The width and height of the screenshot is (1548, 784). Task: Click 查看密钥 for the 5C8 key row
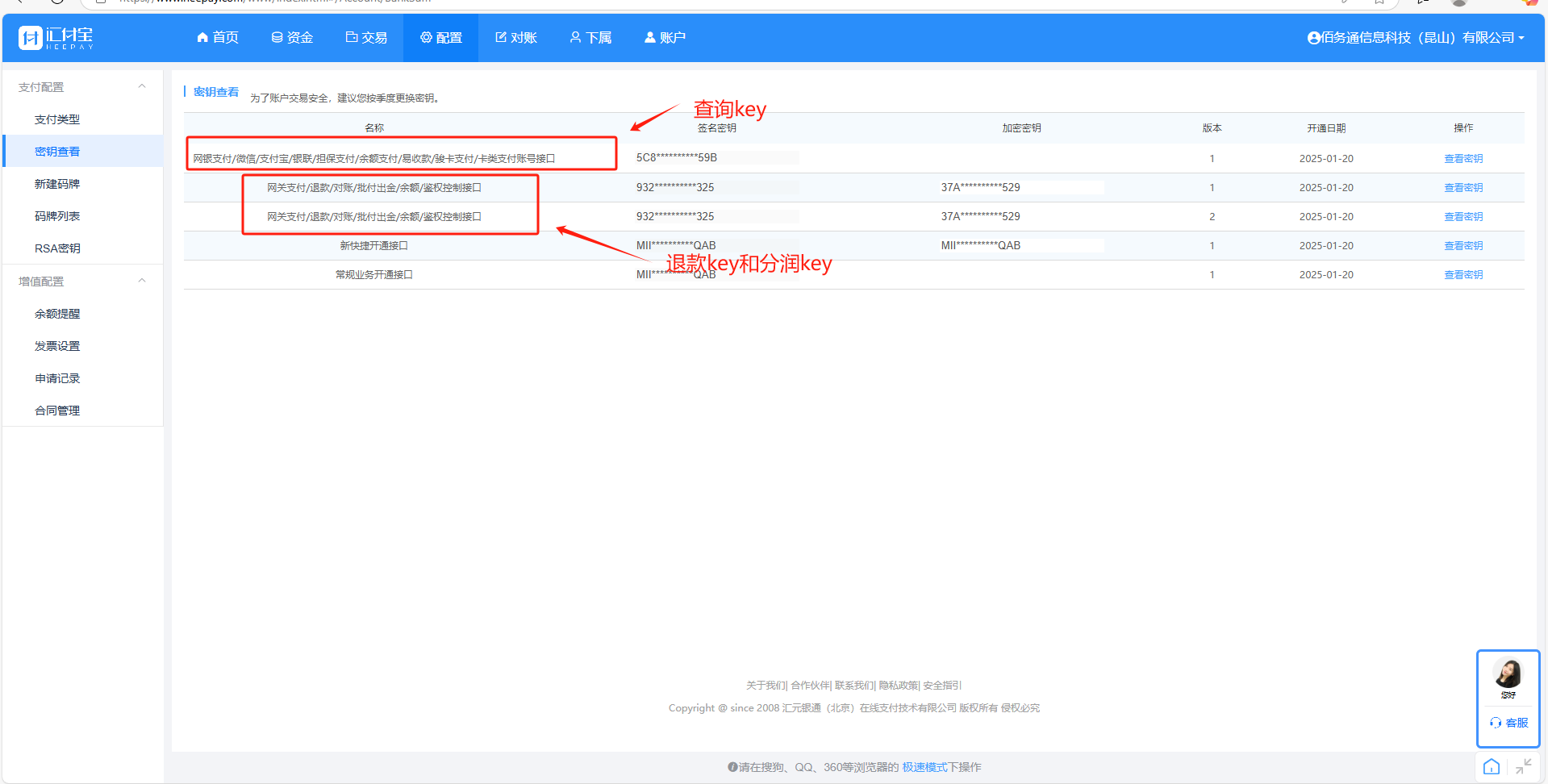pos(1463,159)
